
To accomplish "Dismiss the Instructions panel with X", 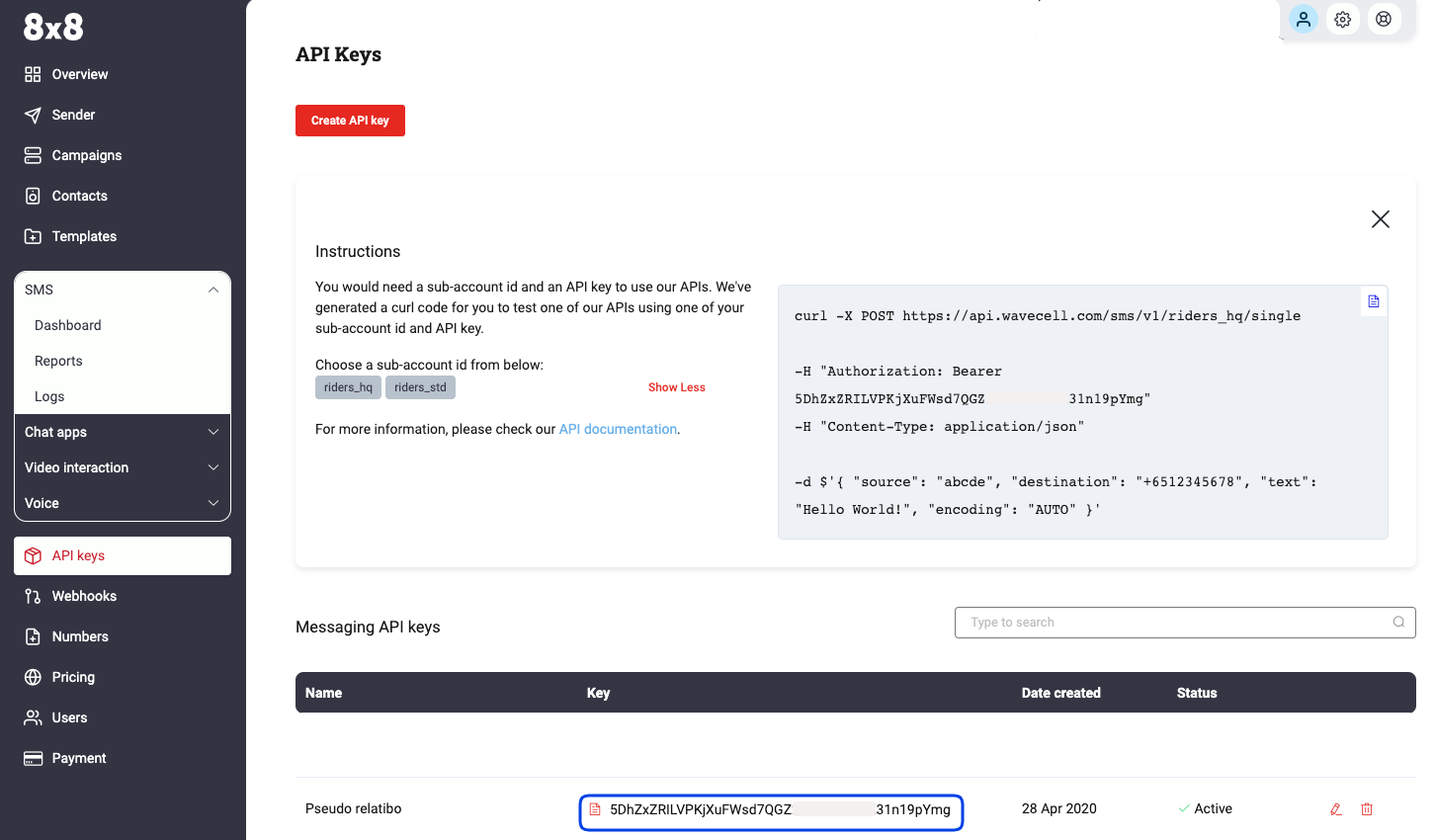I will [1380, 218].
